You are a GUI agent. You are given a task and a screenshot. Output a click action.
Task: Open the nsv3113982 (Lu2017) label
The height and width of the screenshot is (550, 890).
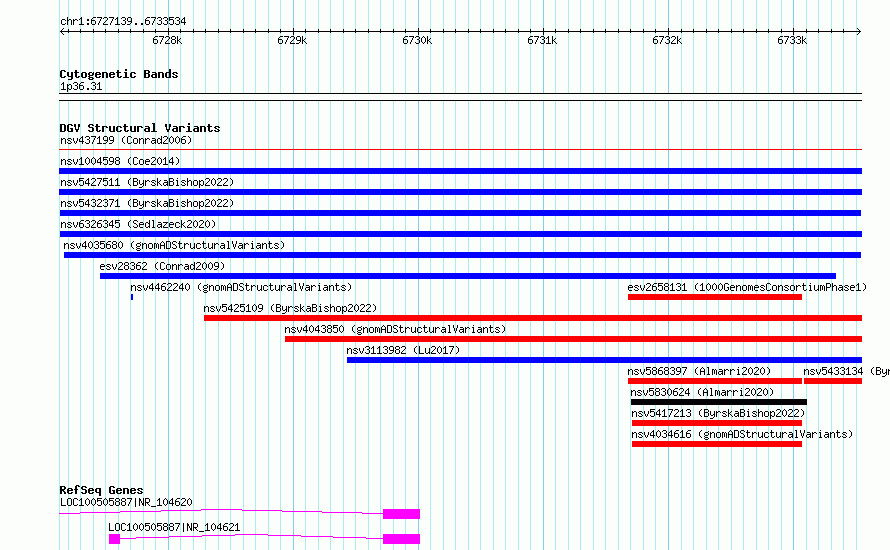point(403,350)
